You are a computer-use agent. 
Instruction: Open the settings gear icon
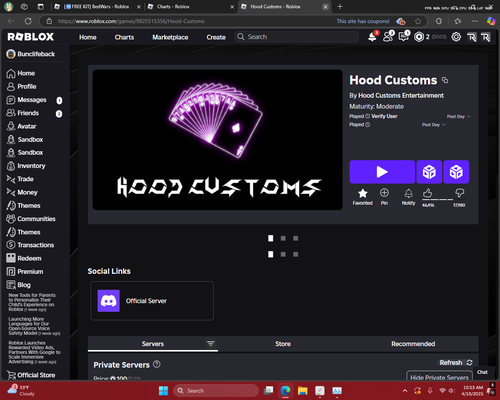[x=456, y=37]
